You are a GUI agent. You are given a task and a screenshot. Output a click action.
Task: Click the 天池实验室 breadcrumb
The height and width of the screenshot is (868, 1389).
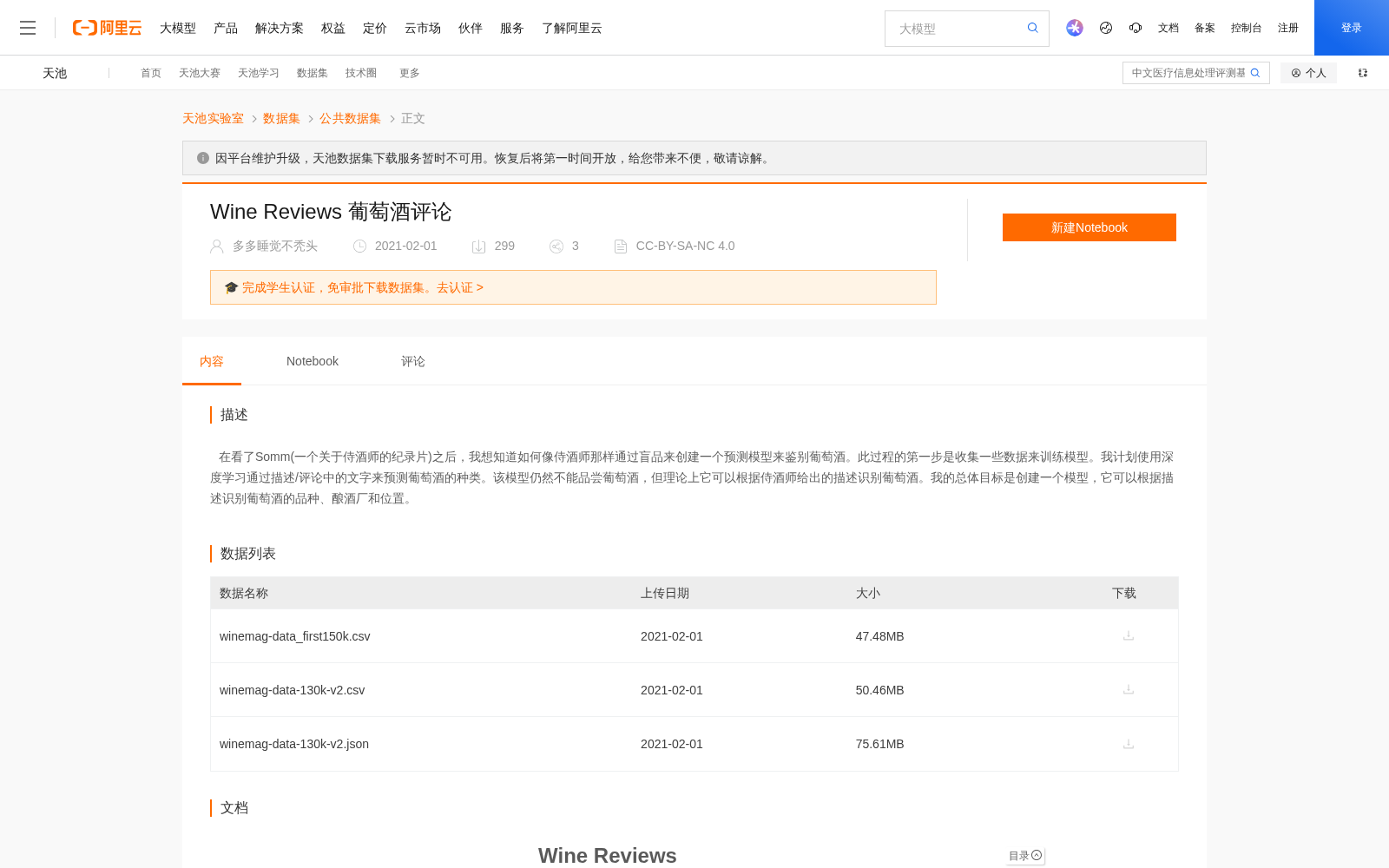[213, 118]
